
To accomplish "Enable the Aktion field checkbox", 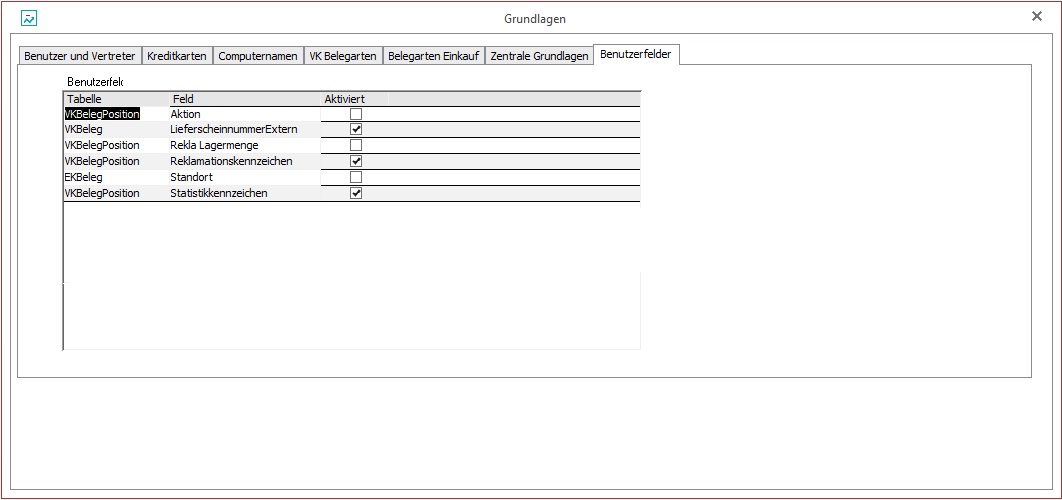I will pyautogui.click(x=355, y=114).
